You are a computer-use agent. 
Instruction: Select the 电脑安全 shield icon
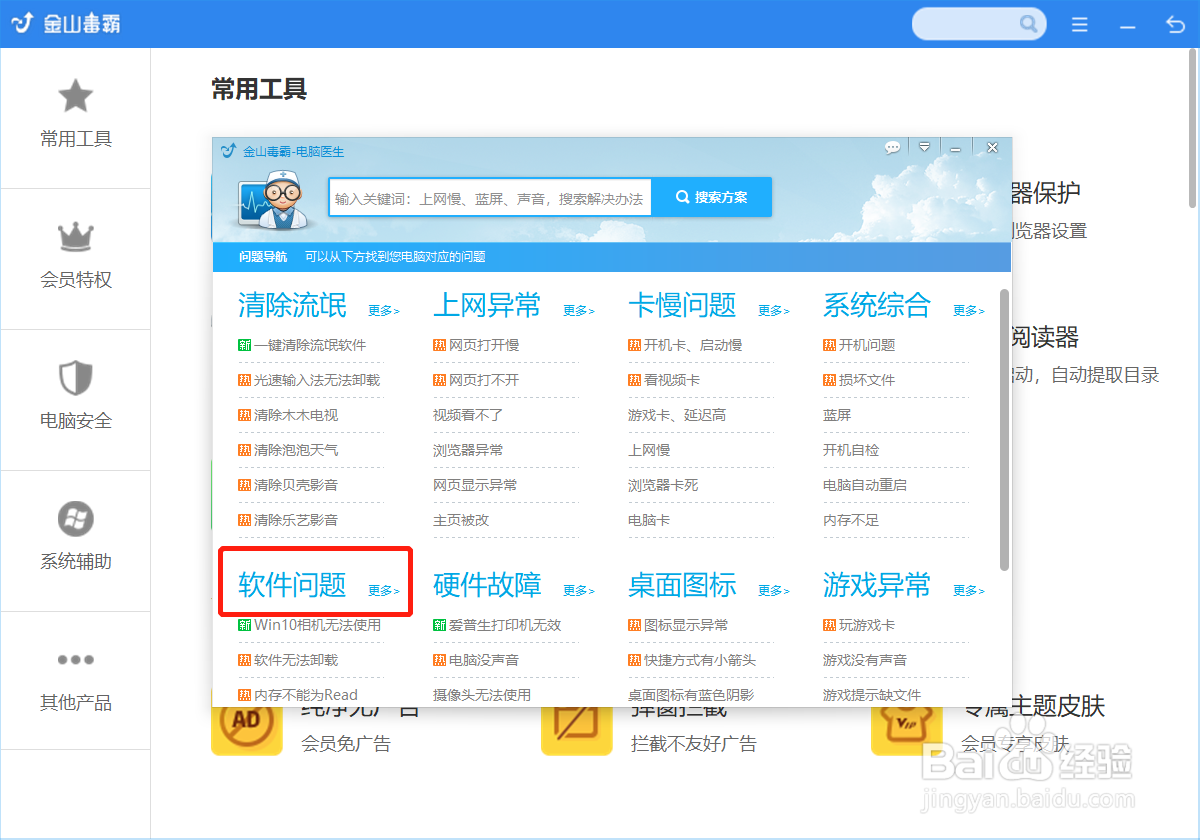coord(76,379)
